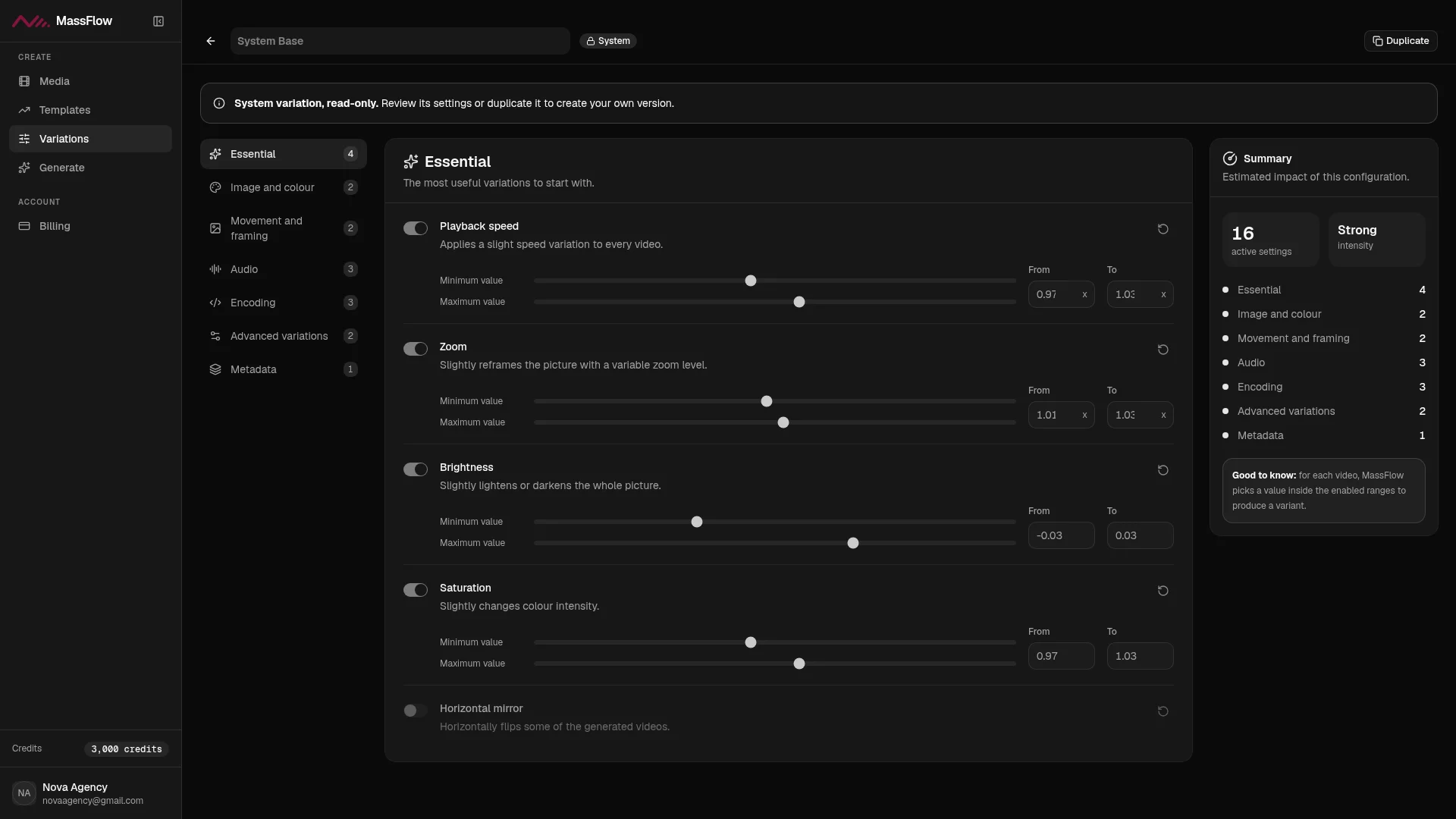The width and height of the screenshot is (1456, 819).
Task: Reset the Horizontal mirror setting
Action: pyautogui.click(x=1163, y=711)
